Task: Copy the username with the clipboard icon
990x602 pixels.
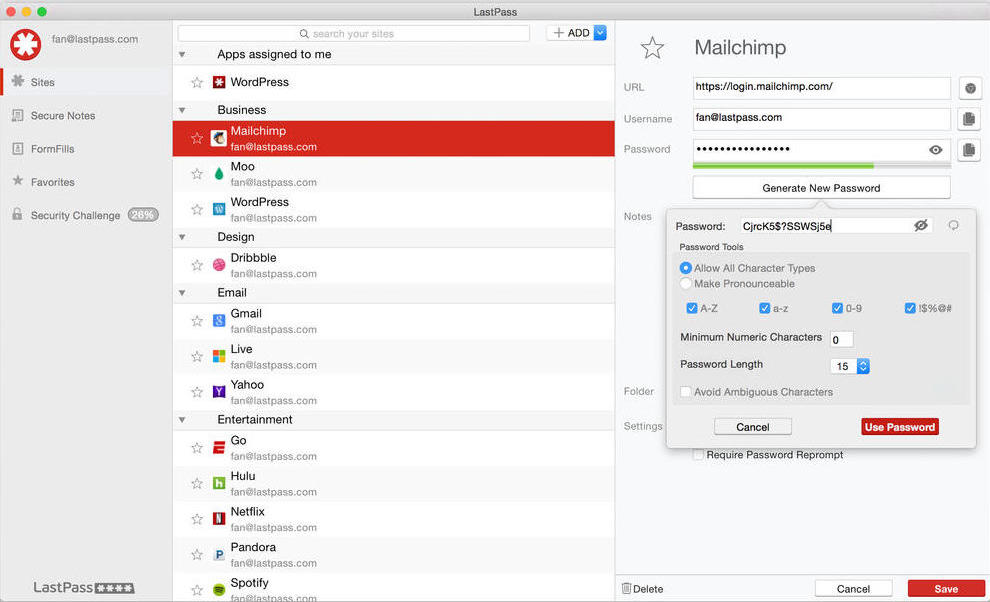Action: 968,119
